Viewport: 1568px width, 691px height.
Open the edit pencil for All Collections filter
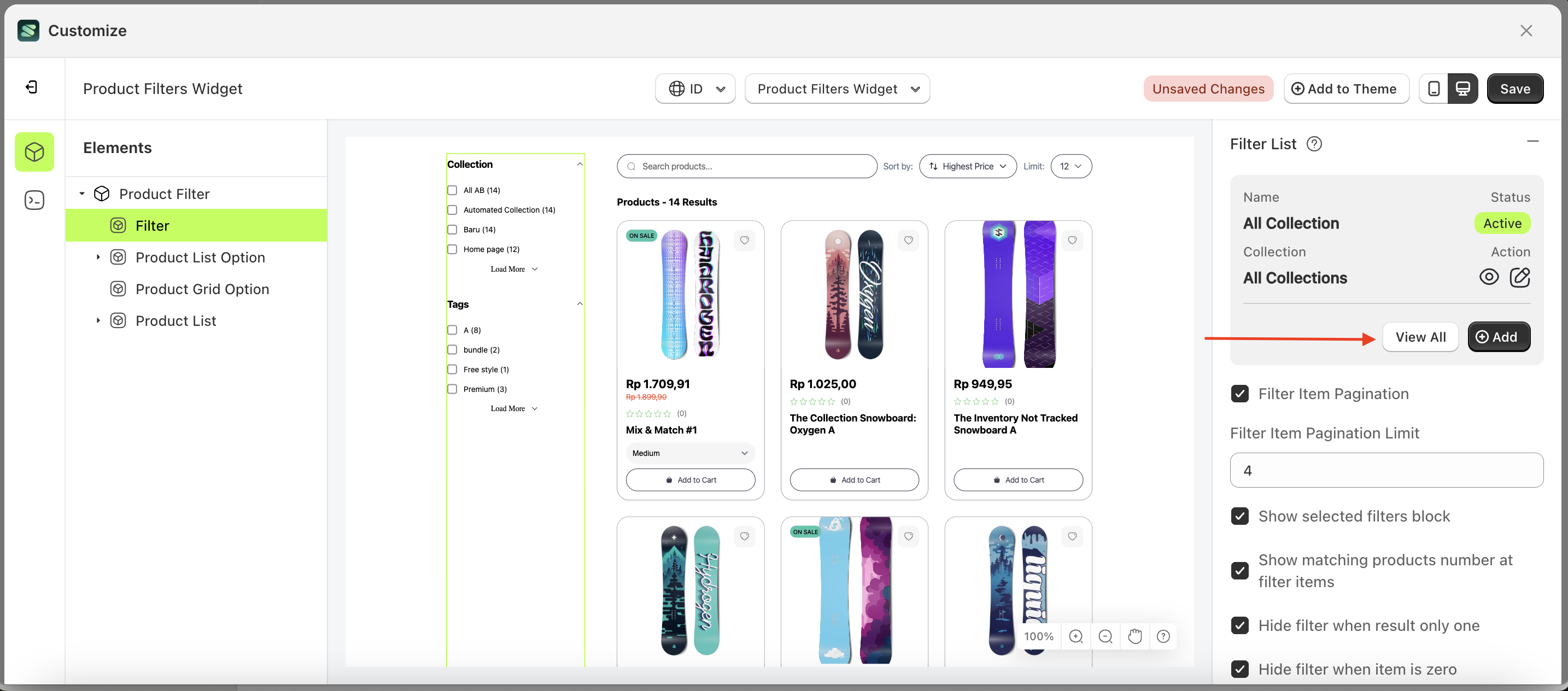(1520, 277)
